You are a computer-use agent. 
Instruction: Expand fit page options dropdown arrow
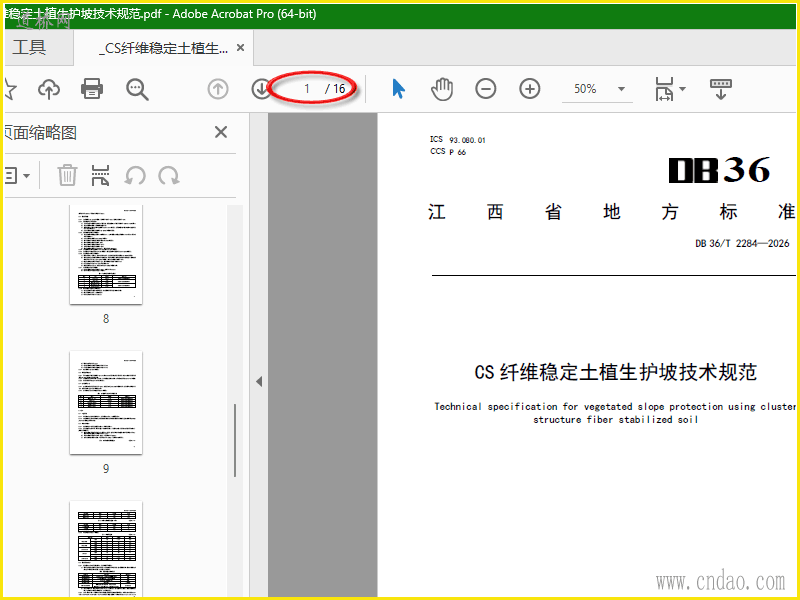pyautogui.click(x=683, y=89)
